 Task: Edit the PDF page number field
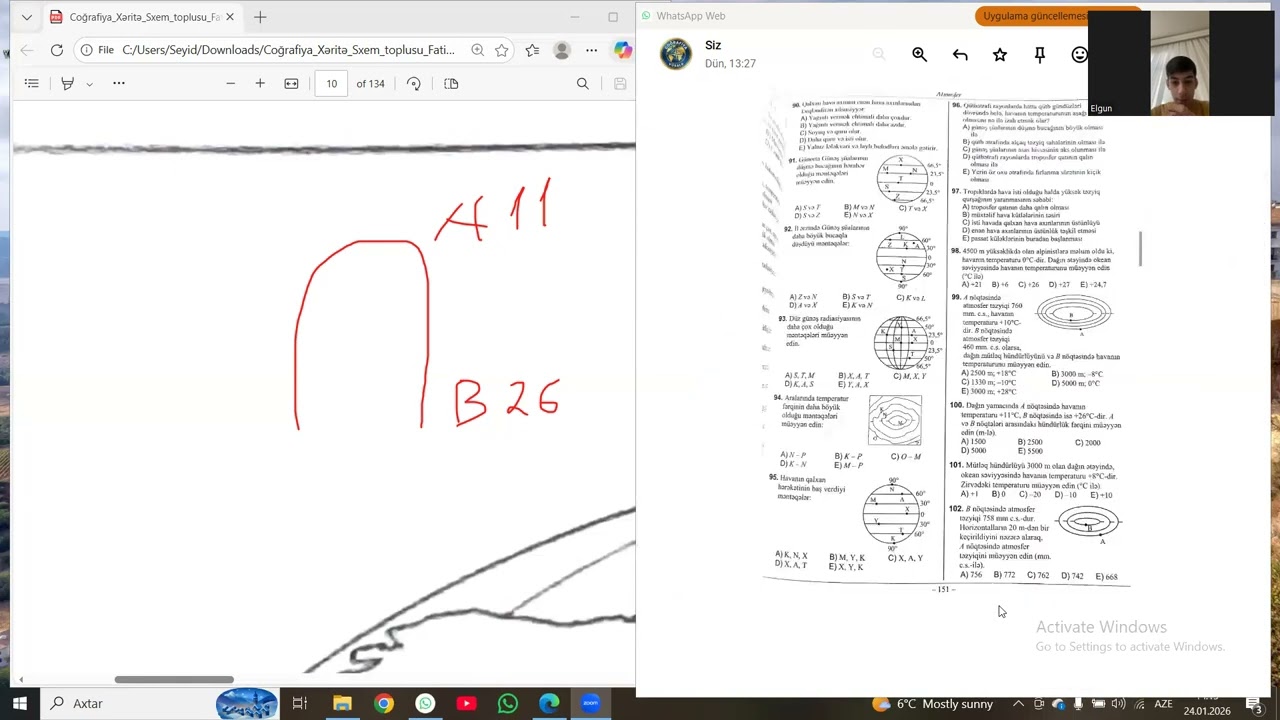pos(331,84)
